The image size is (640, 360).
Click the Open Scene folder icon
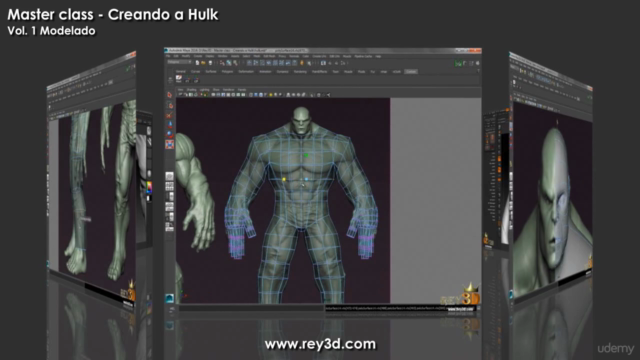pyautogui.click(x=203, y=63)
